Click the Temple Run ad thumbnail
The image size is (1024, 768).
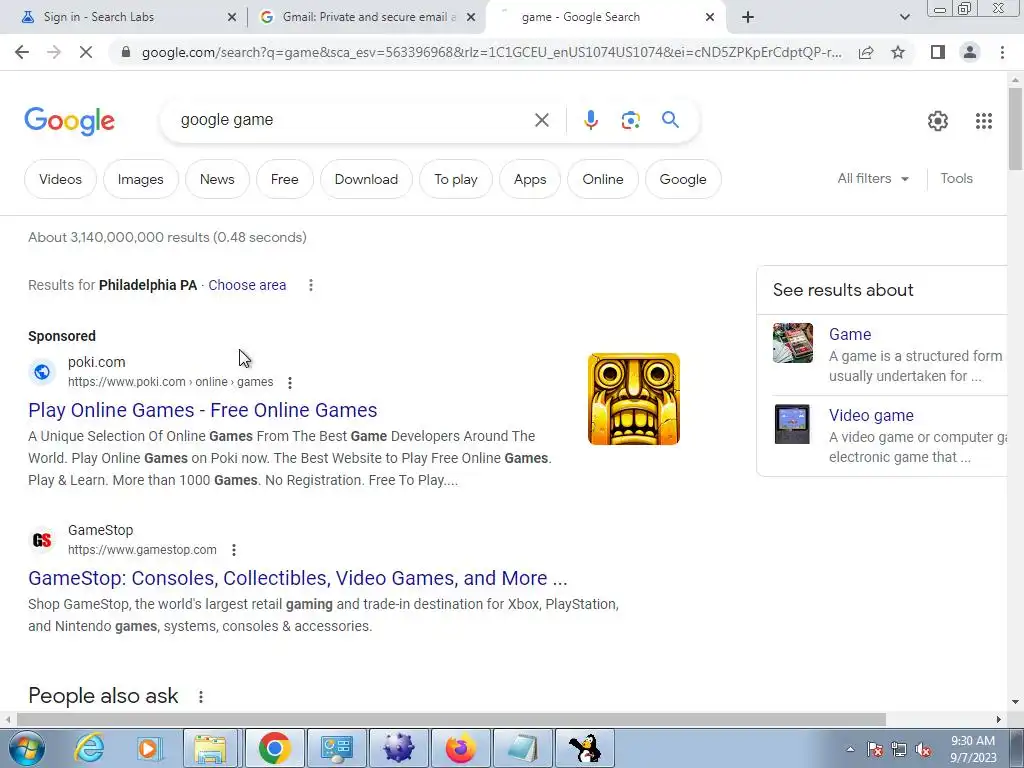(633, 399)
